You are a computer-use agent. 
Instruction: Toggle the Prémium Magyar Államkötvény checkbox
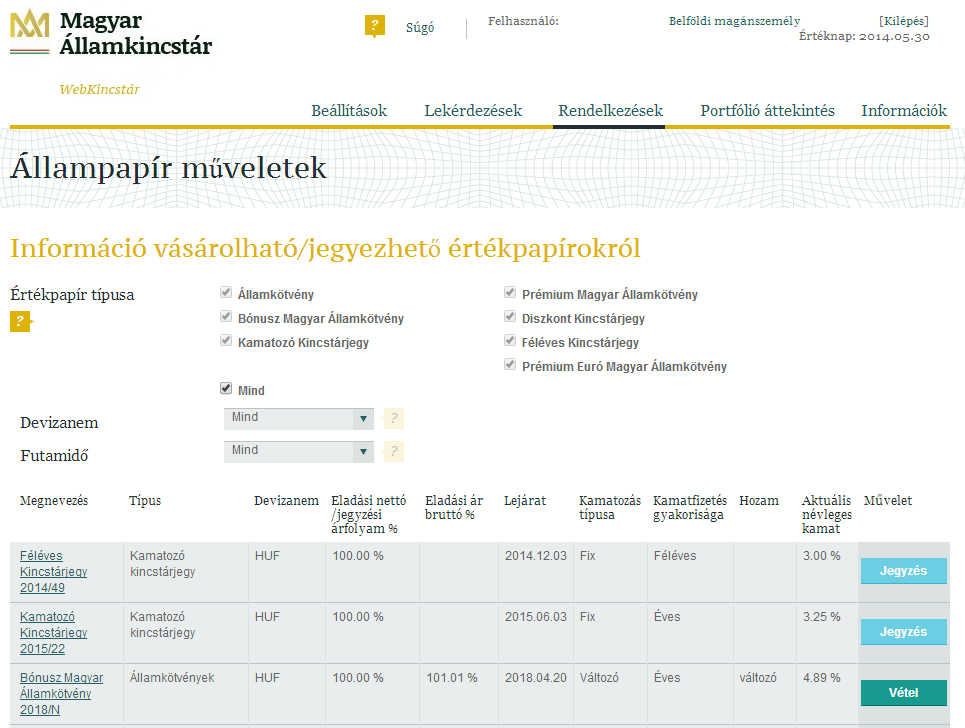[510, 292]
